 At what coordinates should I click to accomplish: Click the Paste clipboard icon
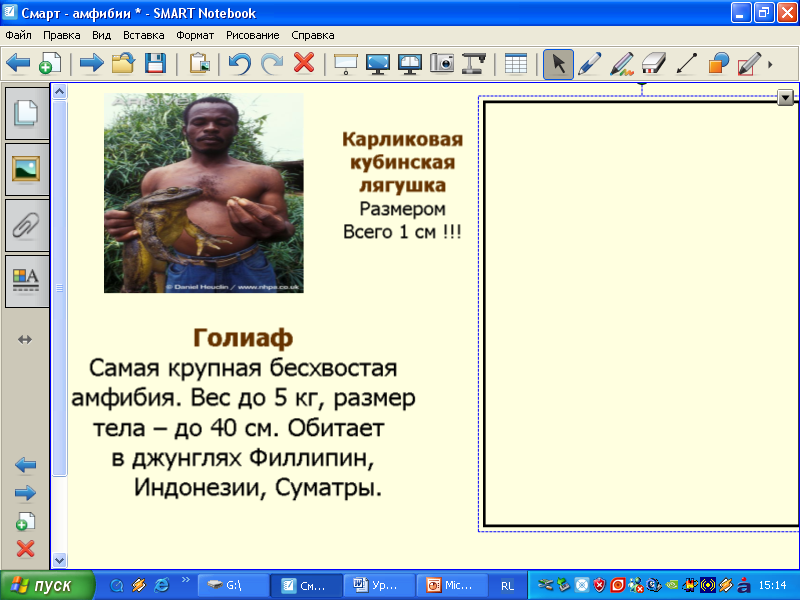[199, 64]
